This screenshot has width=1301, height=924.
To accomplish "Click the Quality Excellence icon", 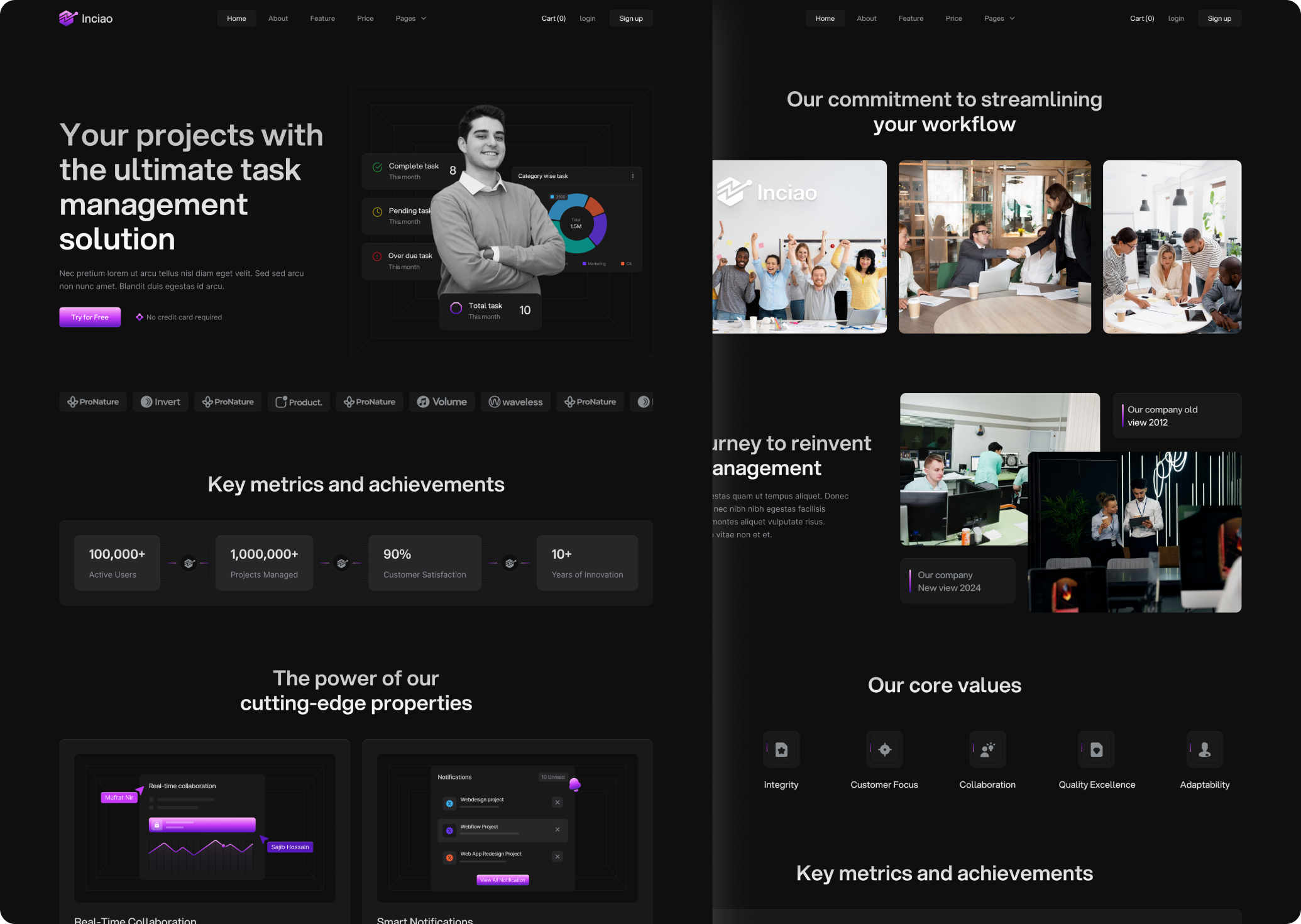I will point(1097,749).
